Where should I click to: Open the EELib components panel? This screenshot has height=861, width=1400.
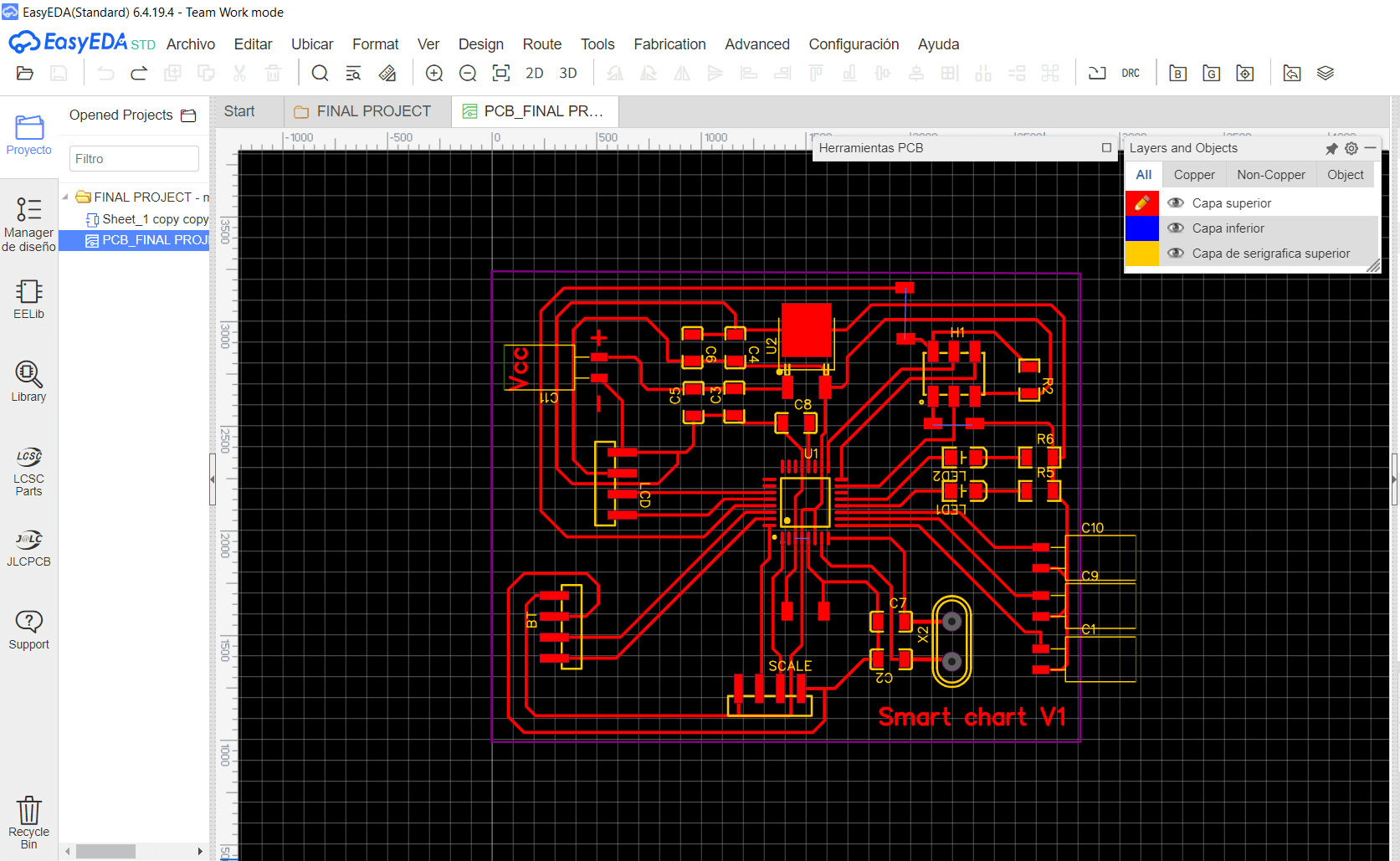29,300
